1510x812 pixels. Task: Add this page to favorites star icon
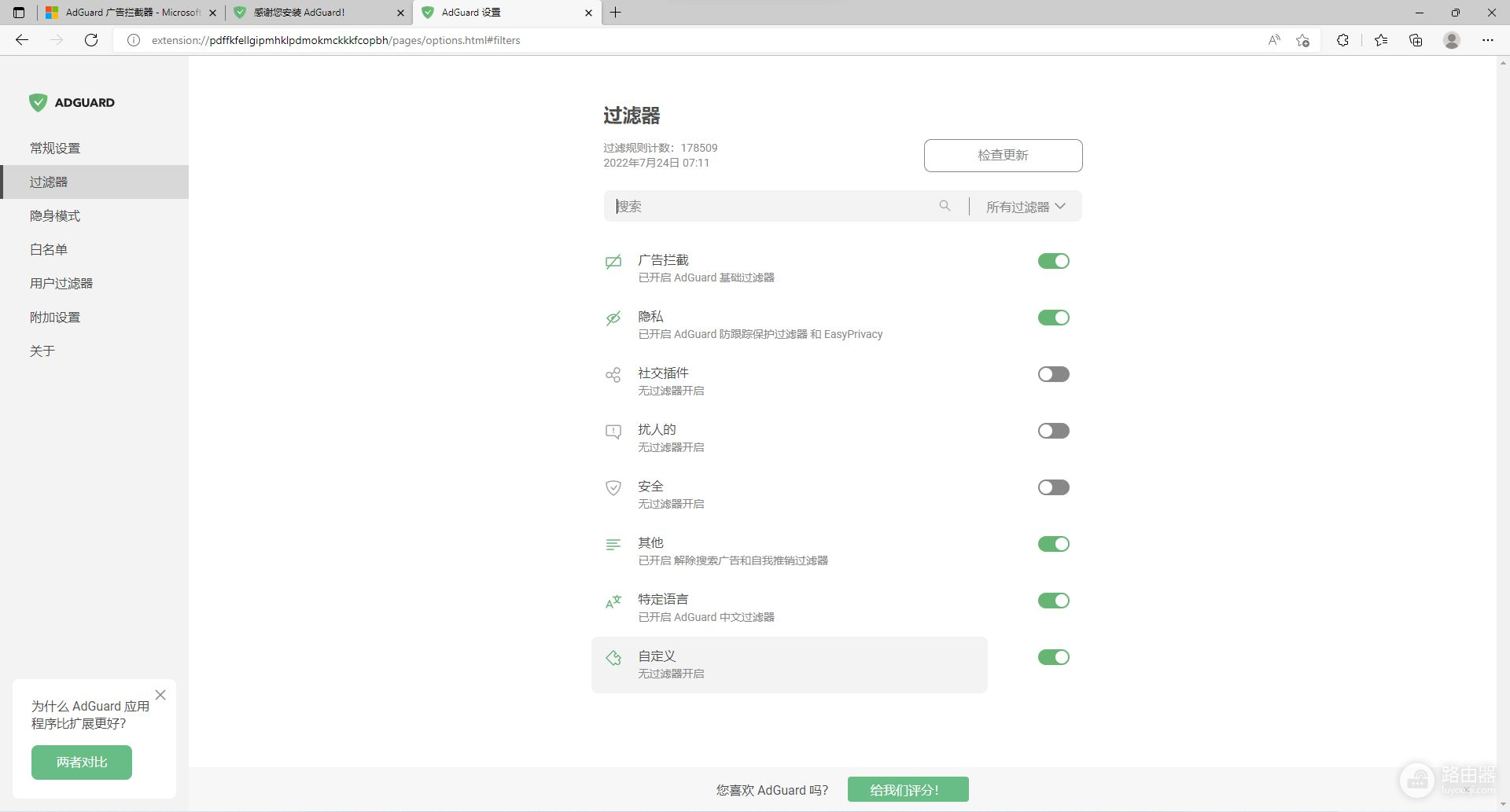point(1303,40)
